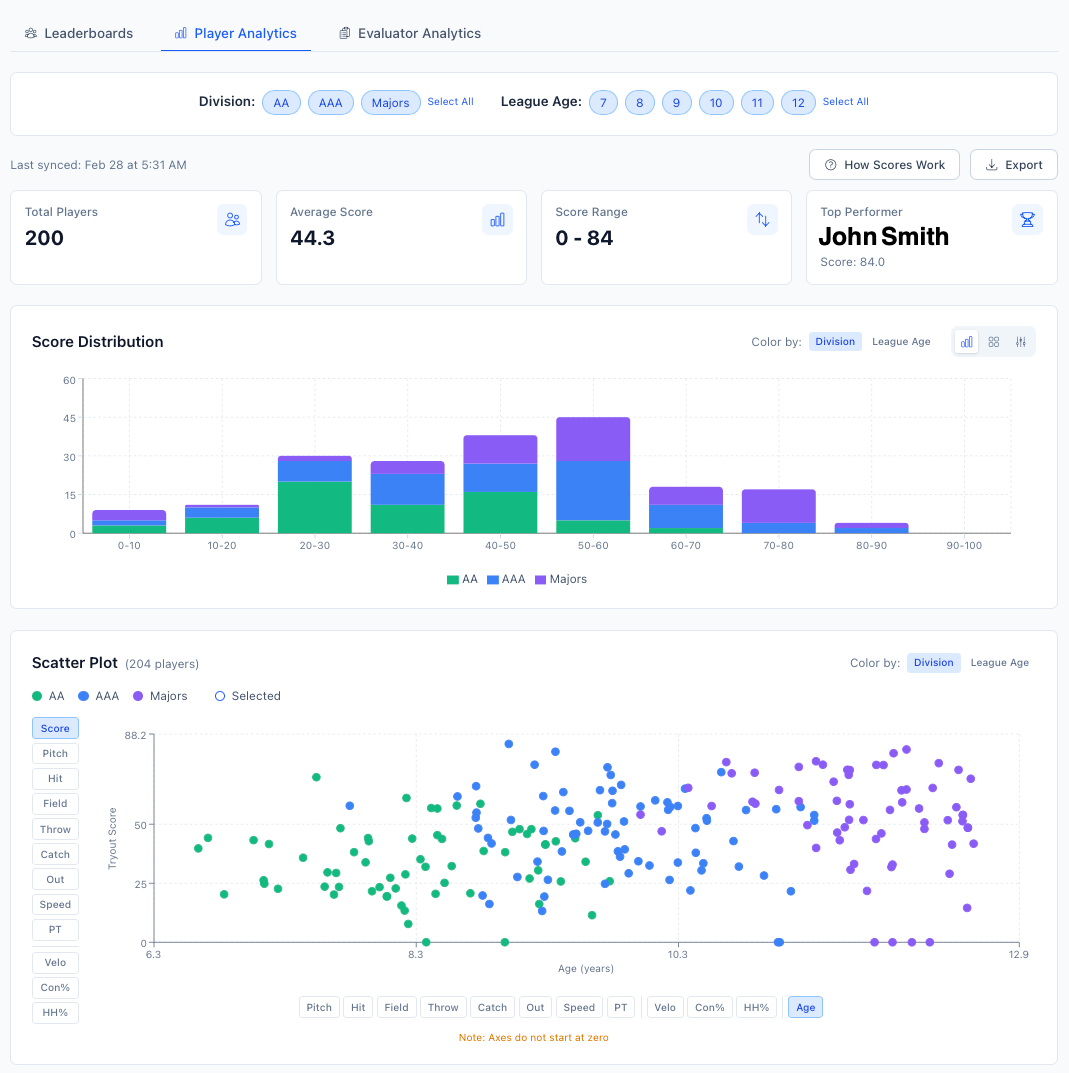Click the Score Range arrows icon
This screenshot has height=1073, width=1069.
[762, 219]
